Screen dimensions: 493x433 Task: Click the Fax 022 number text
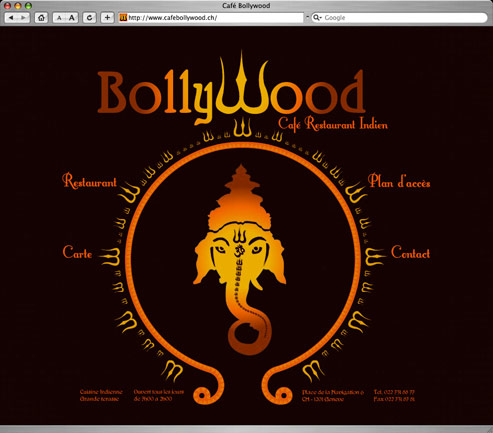(x=394, y=399)
